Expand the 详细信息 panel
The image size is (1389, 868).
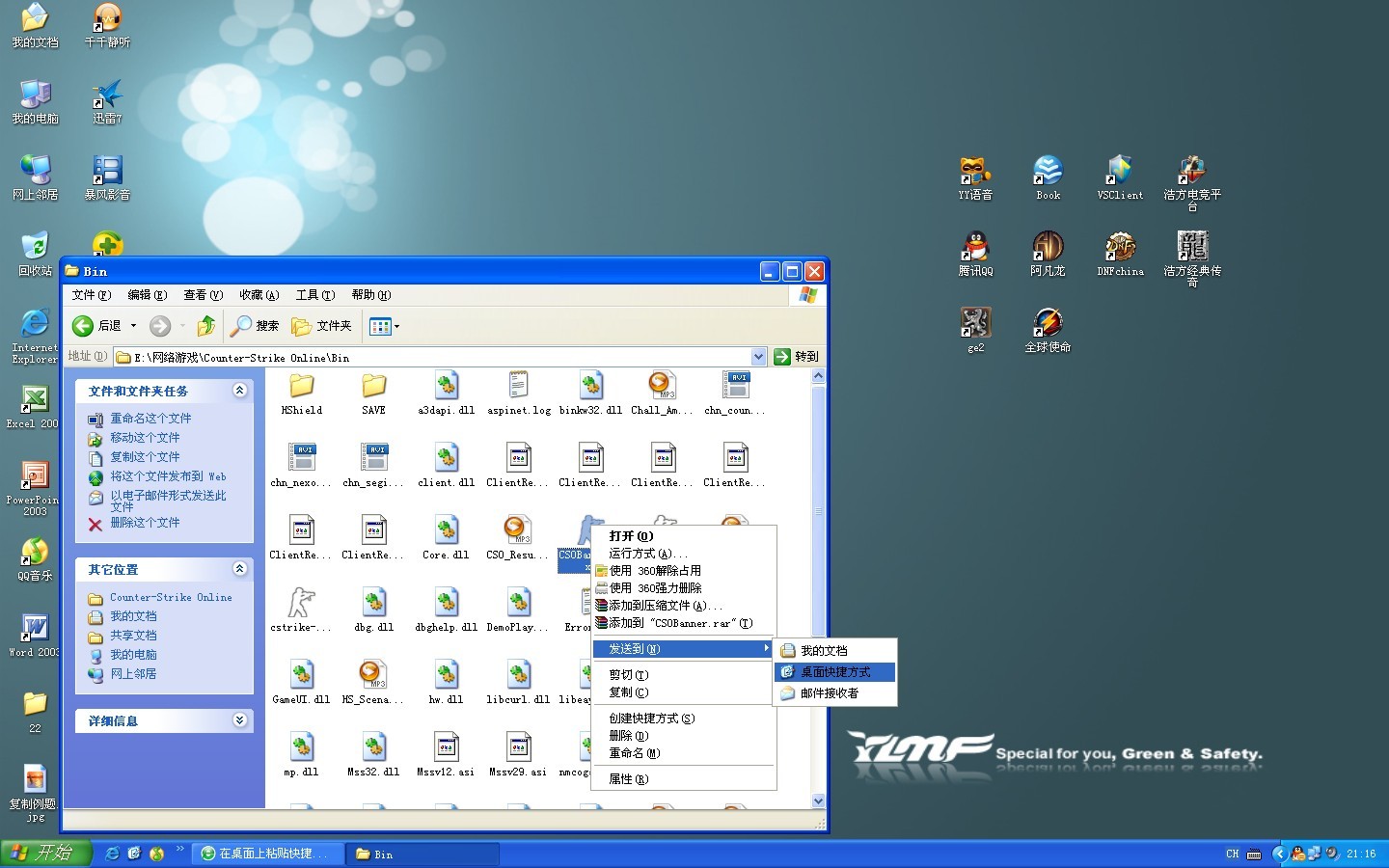click(x=240, y=720)
